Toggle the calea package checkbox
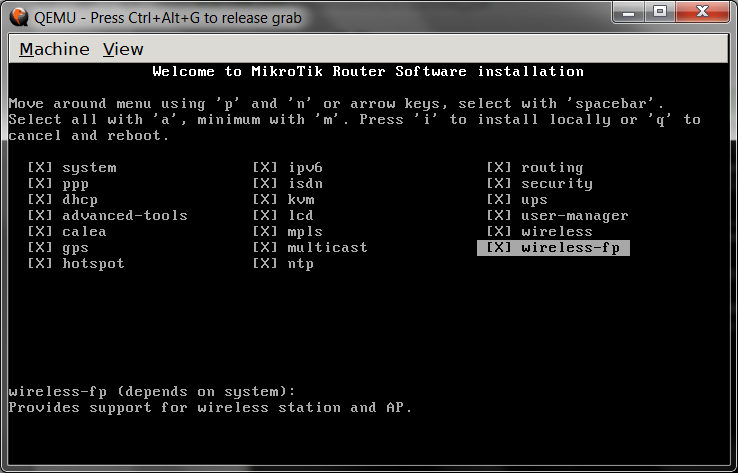738x473 pixels. 40,232
